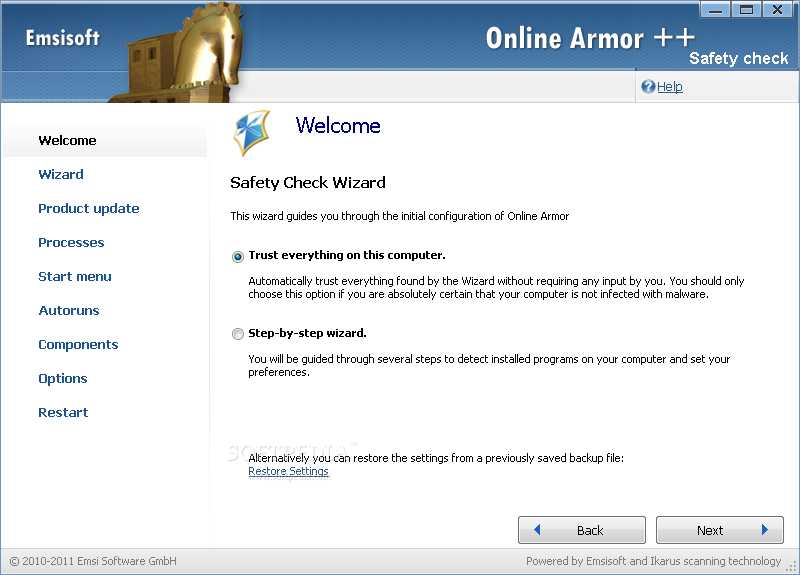
Task: Open the Components sidebar step
Action: click(x=78, y=345)
